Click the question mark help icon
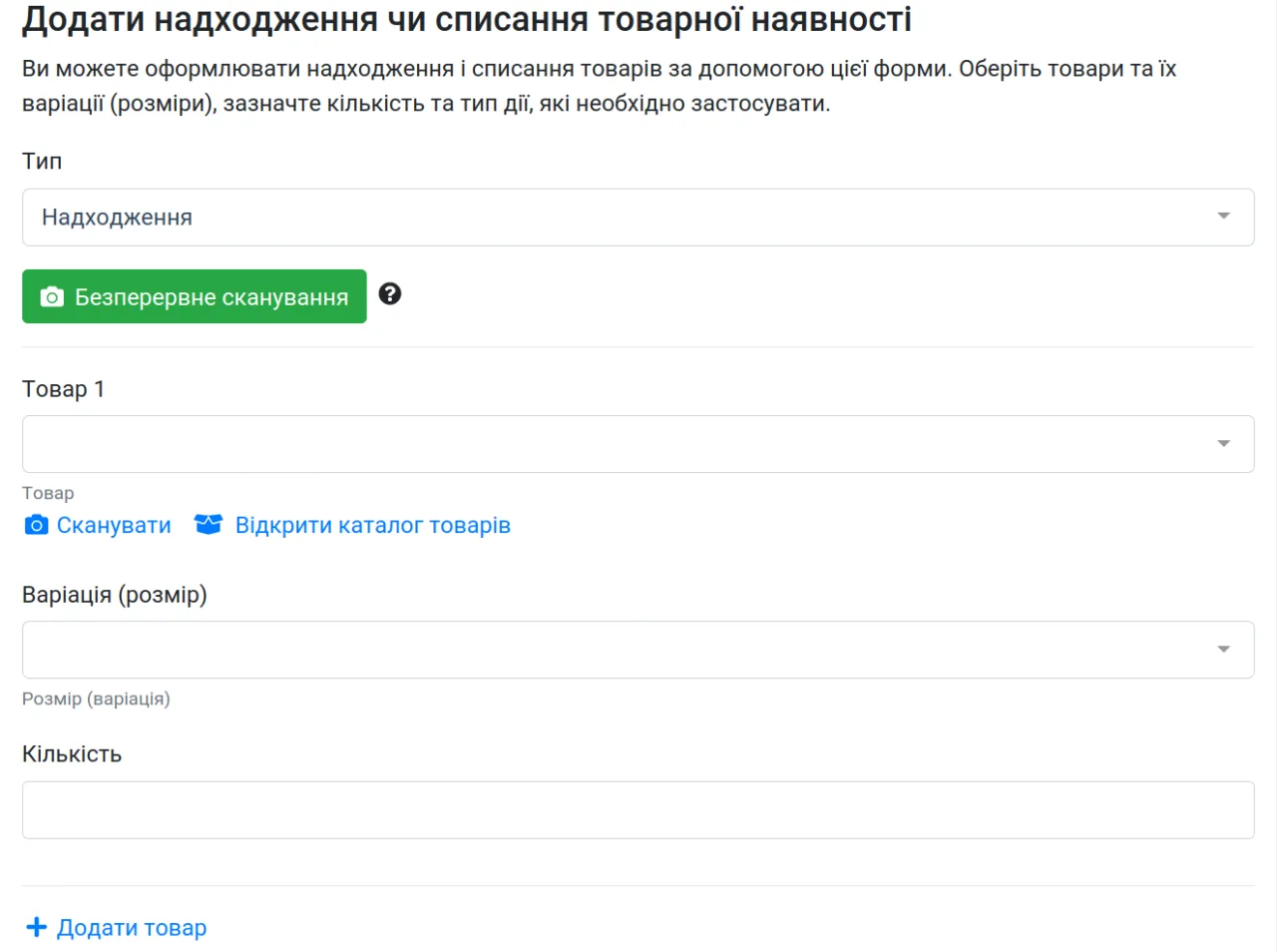 (390, 293)
